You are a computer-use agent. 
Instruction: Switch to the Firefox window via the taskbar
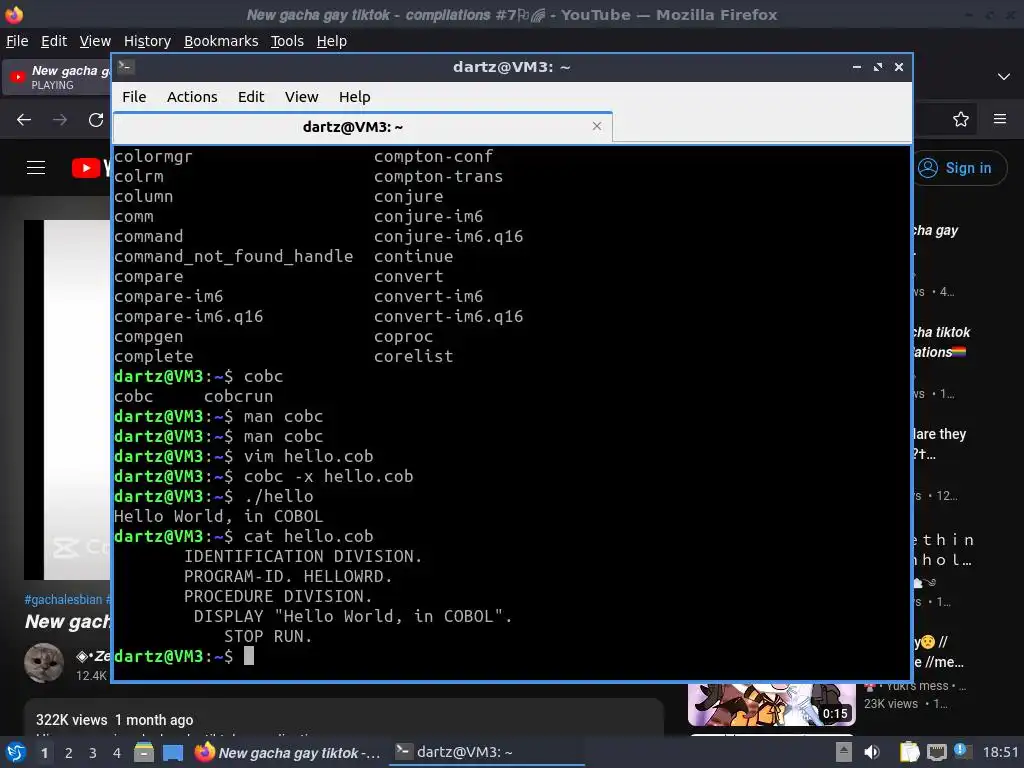pos(288,752)
